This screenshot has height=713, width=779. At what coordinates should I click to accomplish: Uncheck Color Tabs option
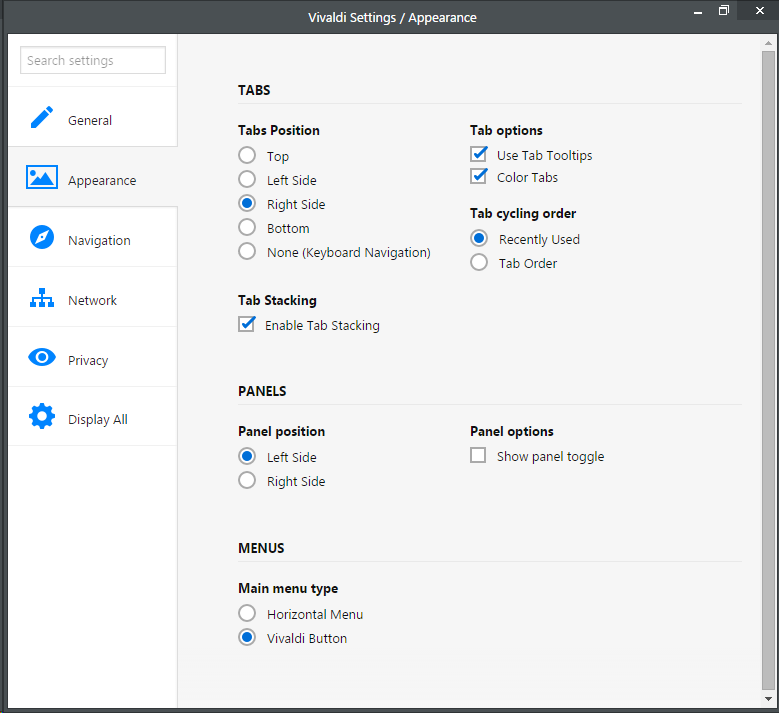tap(478, 176)
